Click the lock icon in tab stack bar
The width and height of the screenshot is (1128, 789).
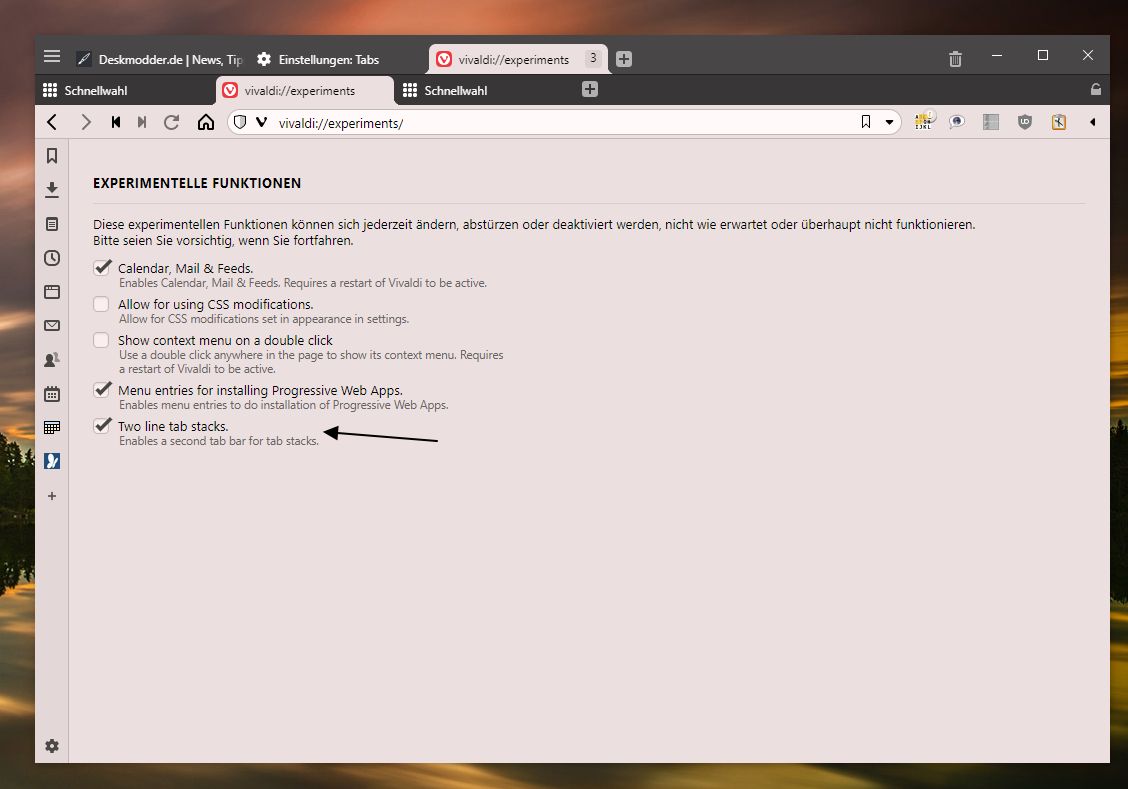click(1096, 89)
